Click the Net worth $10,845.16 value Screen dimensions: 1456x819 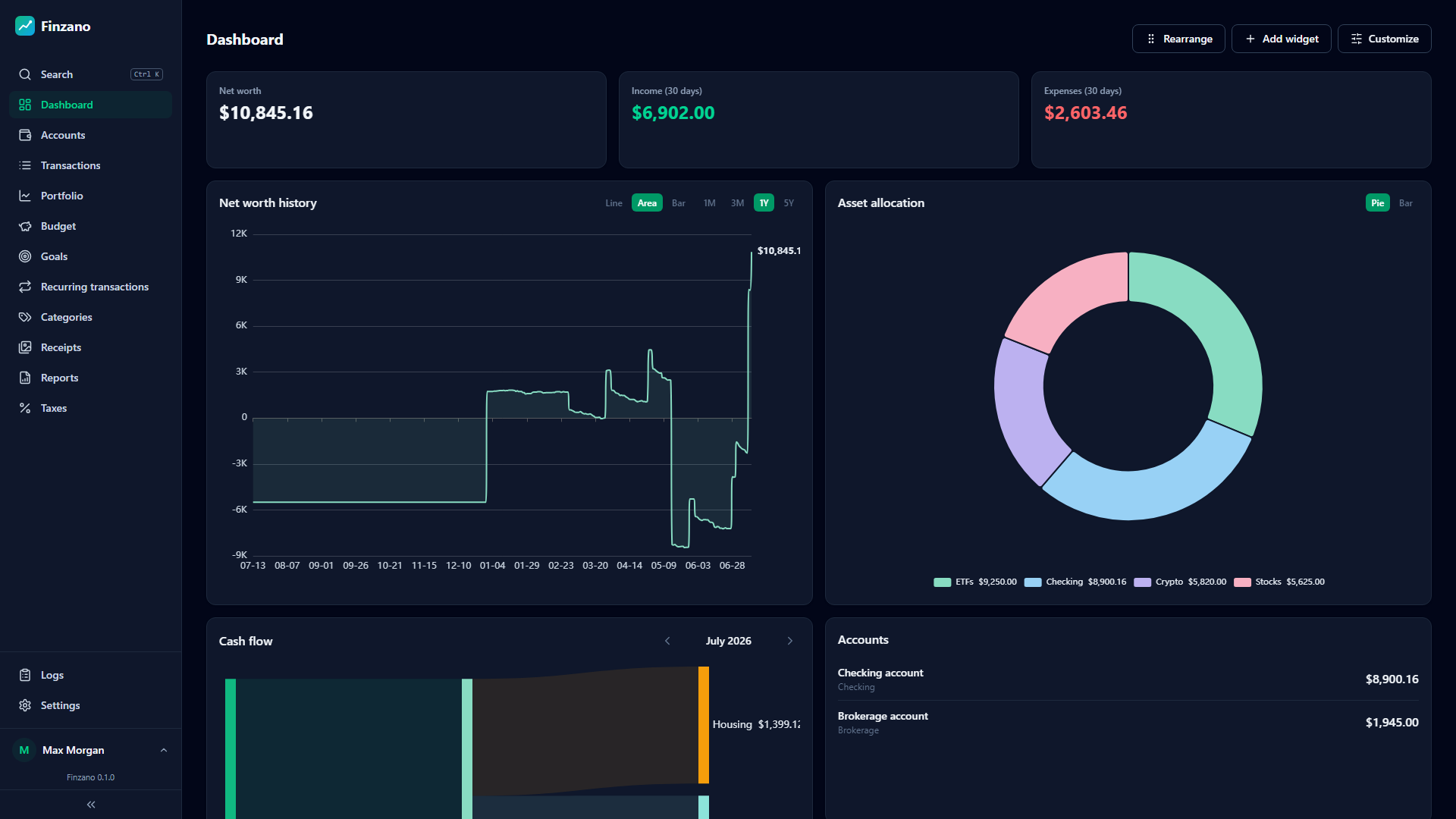(266, 113)
